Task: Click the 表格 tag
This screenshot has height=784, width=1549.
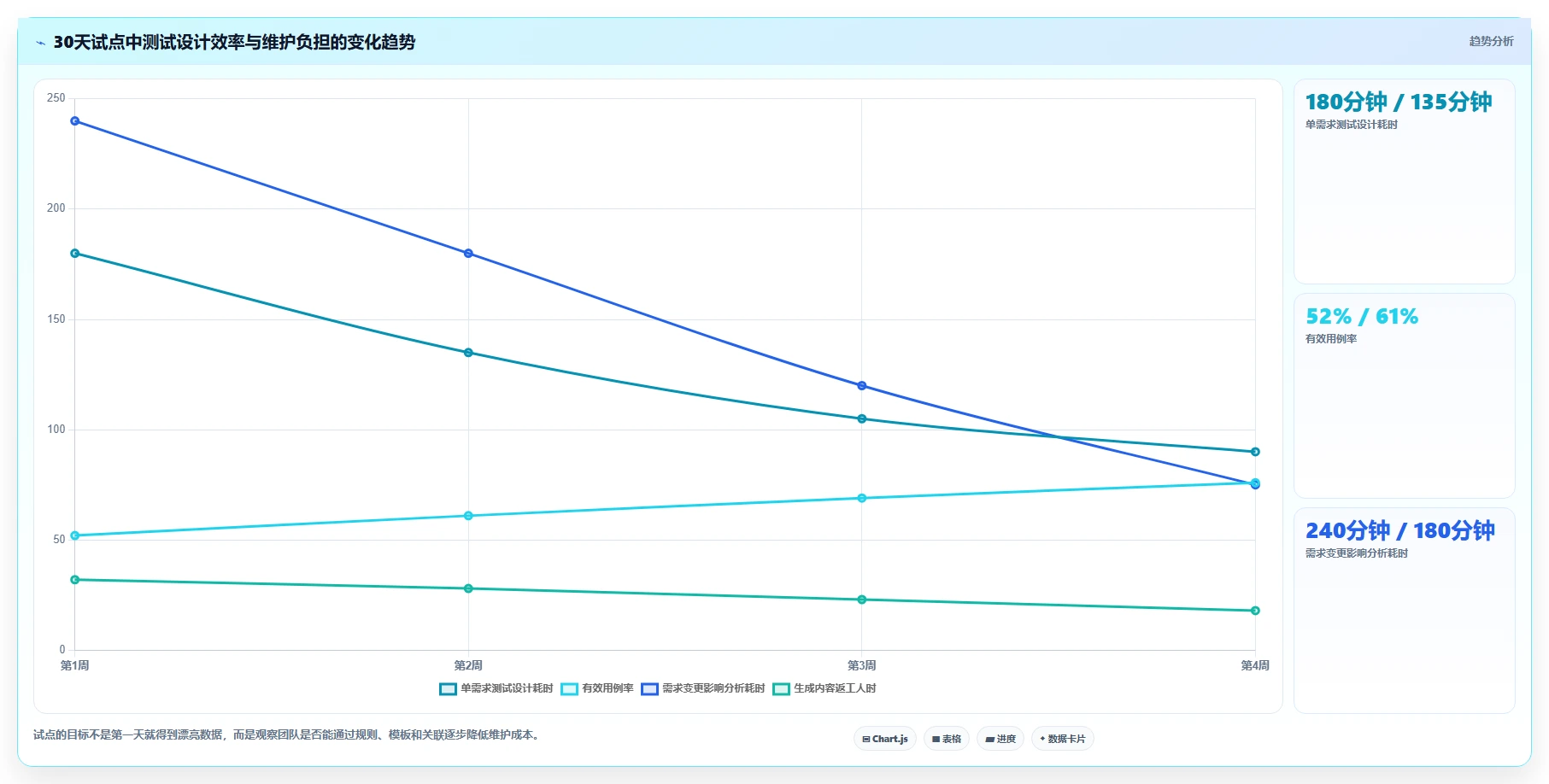Action: [x=947, y=739]
